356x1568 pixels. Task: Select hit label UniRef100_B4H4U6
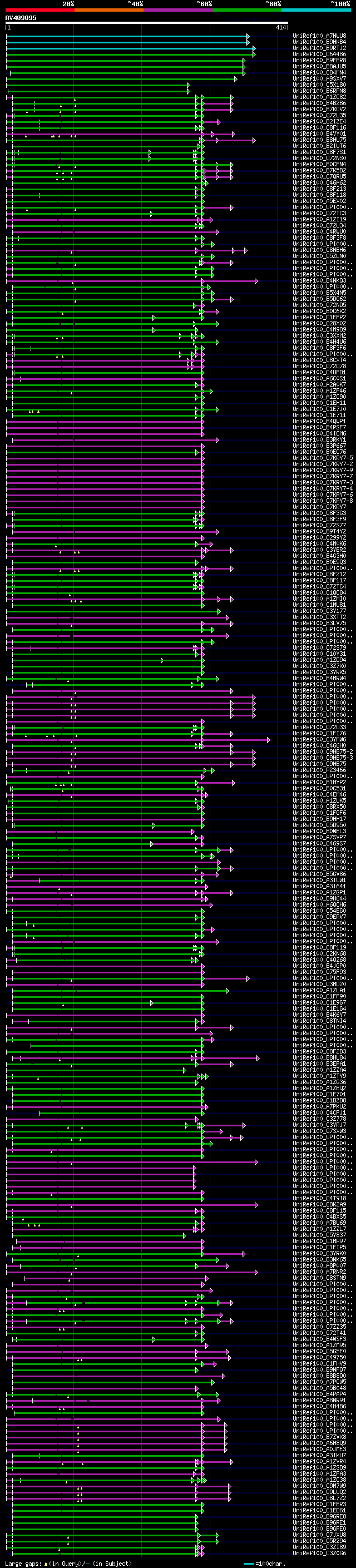319,342
